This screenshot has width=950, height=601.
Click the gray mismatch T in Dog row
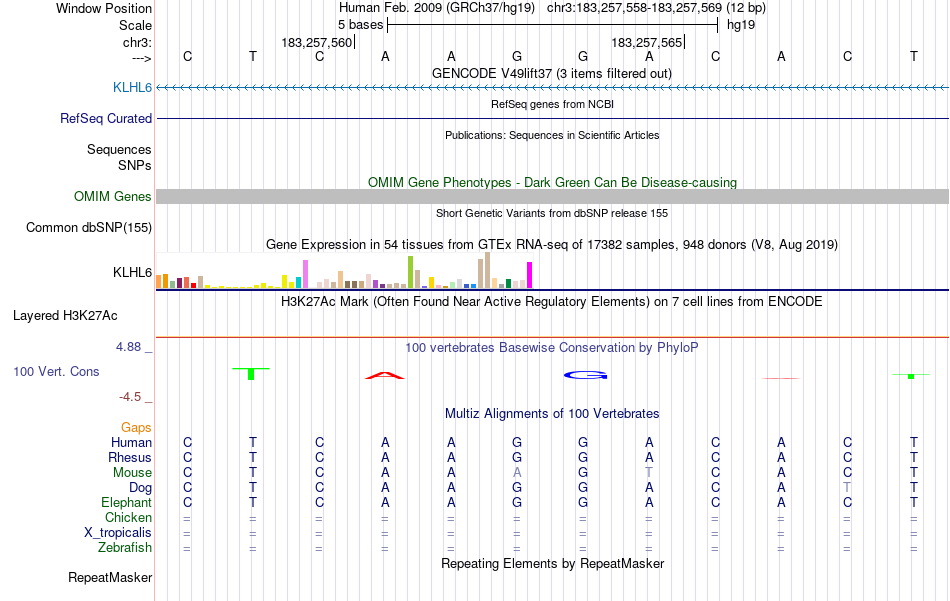point(847,488)
